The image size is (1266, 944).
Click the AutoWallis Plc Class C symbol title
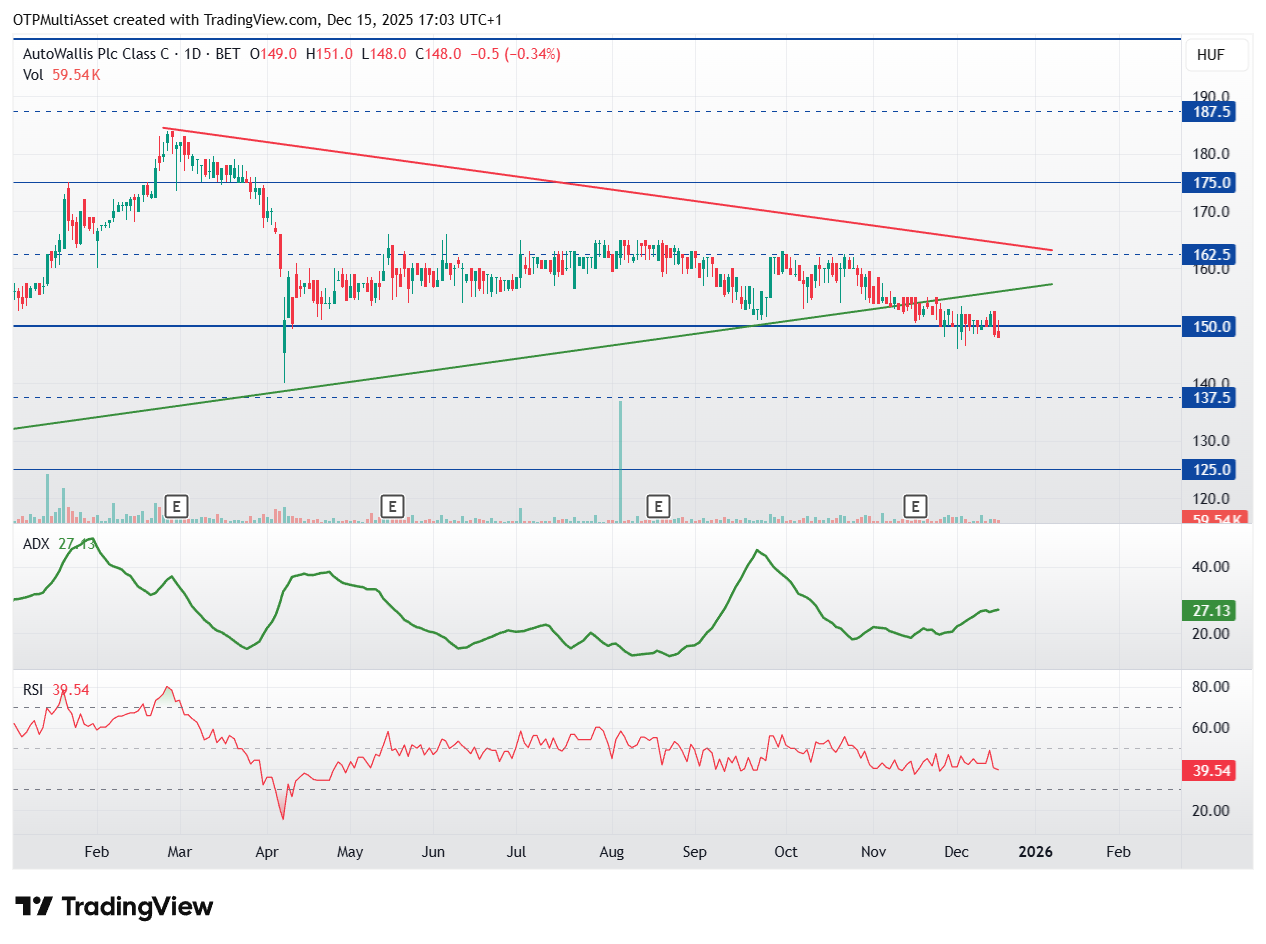(95, 54)
